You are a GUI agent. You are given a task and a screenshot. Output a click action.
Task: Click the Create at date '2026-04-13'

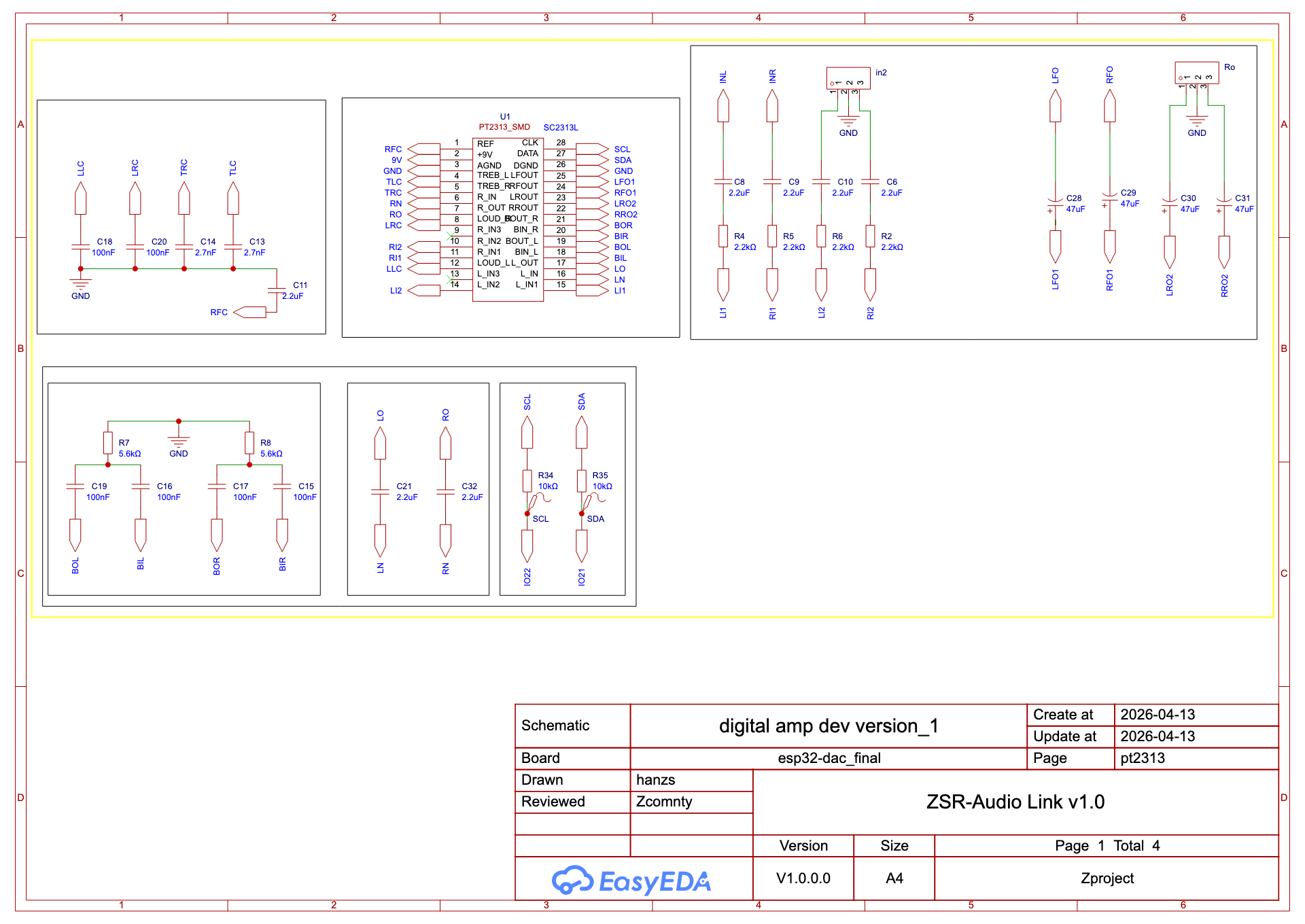[1158, 714]
